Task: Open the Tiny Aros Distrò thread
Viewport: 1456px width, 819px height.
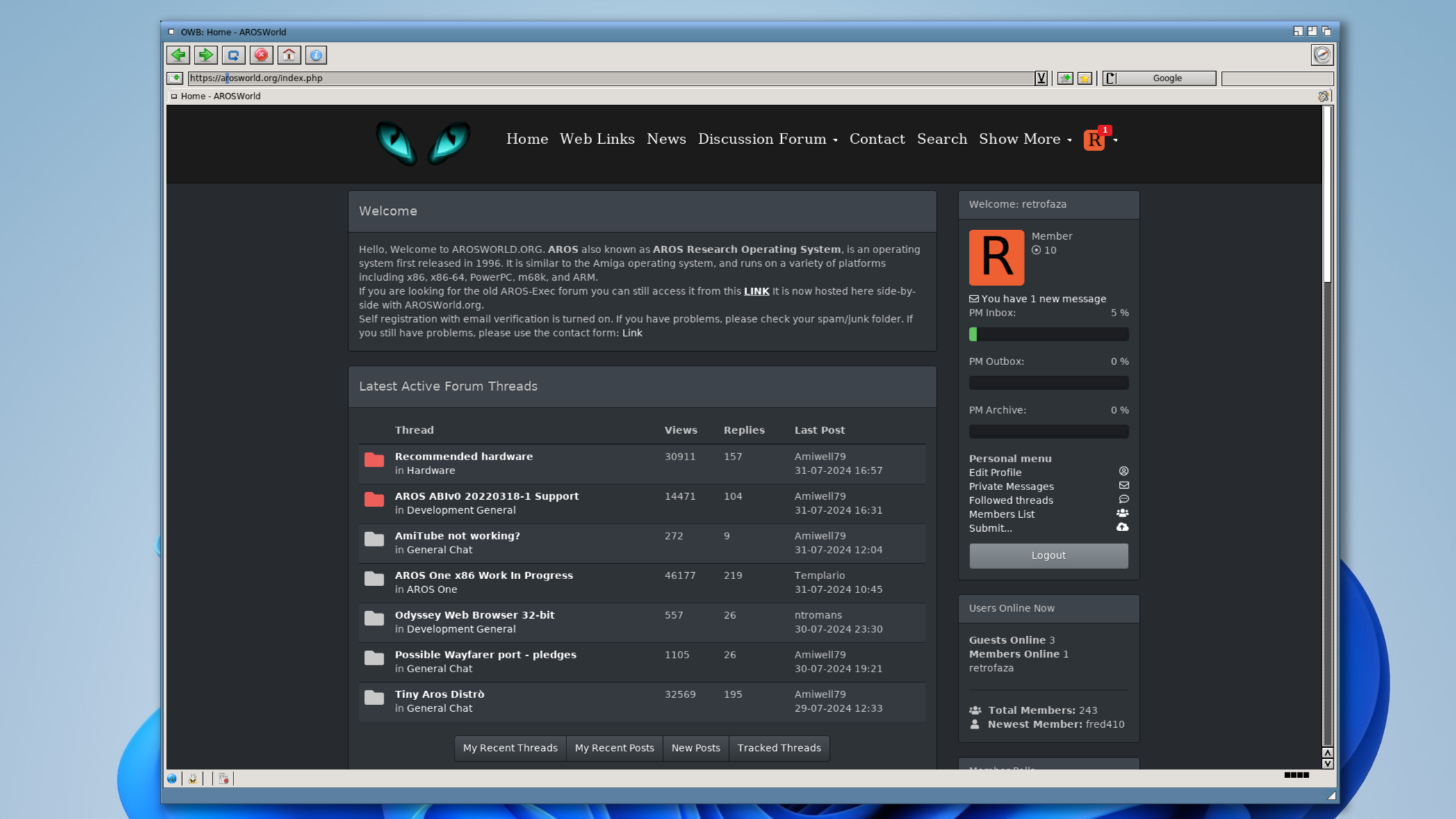Action: pyautogui.click(x=439, y=694)
